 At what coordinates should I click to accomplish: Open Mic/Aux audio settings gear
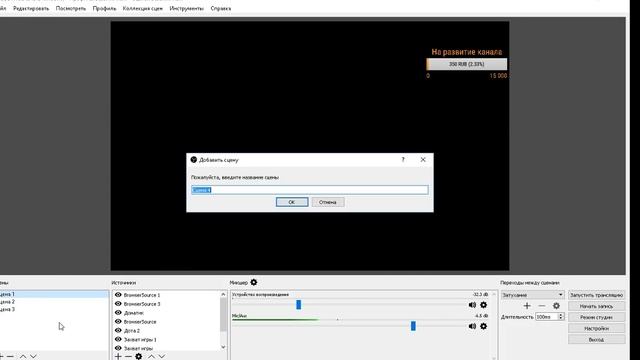484,326
